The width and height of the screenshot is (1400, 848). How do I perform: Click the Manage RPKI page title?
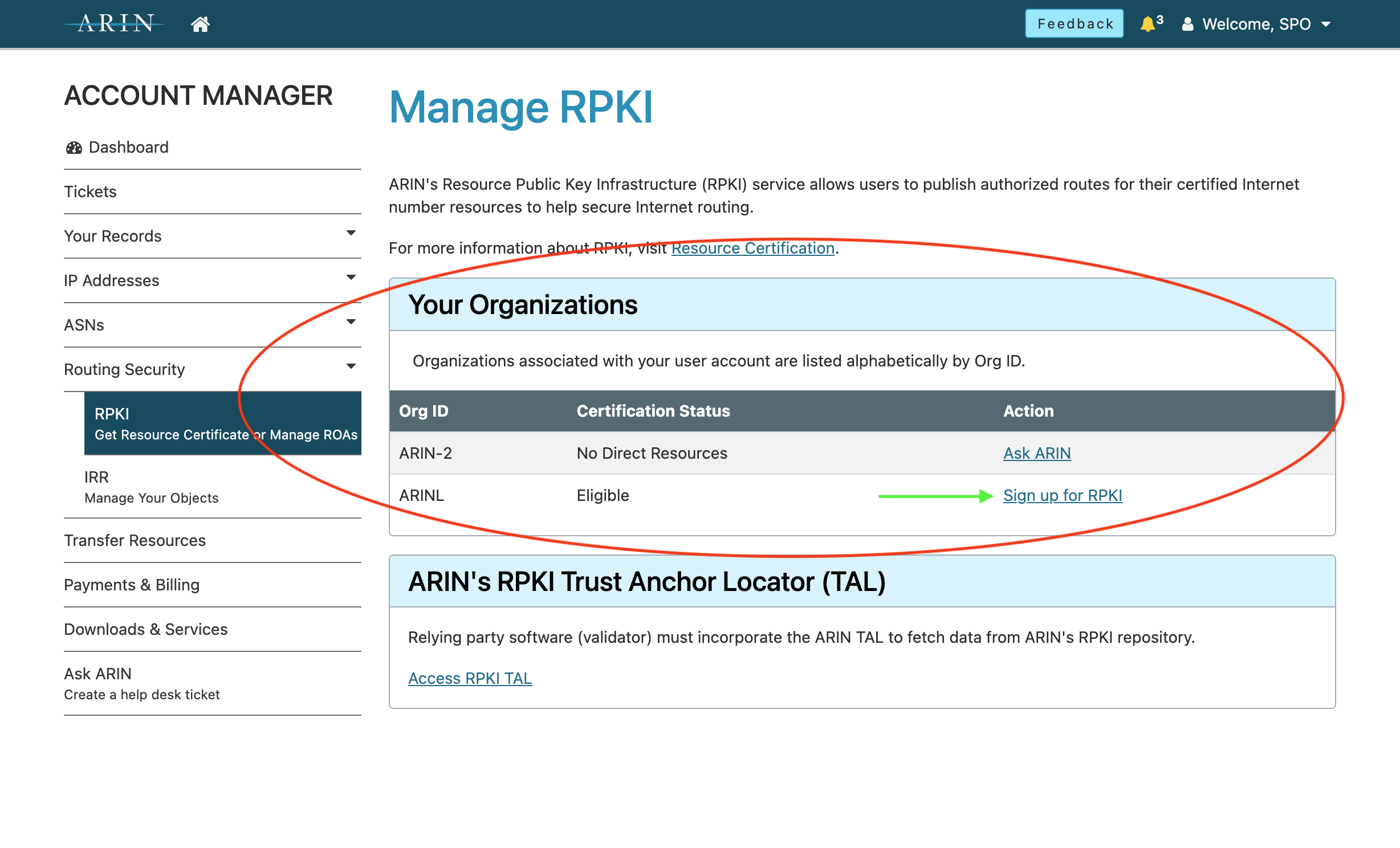click(520, 107)
